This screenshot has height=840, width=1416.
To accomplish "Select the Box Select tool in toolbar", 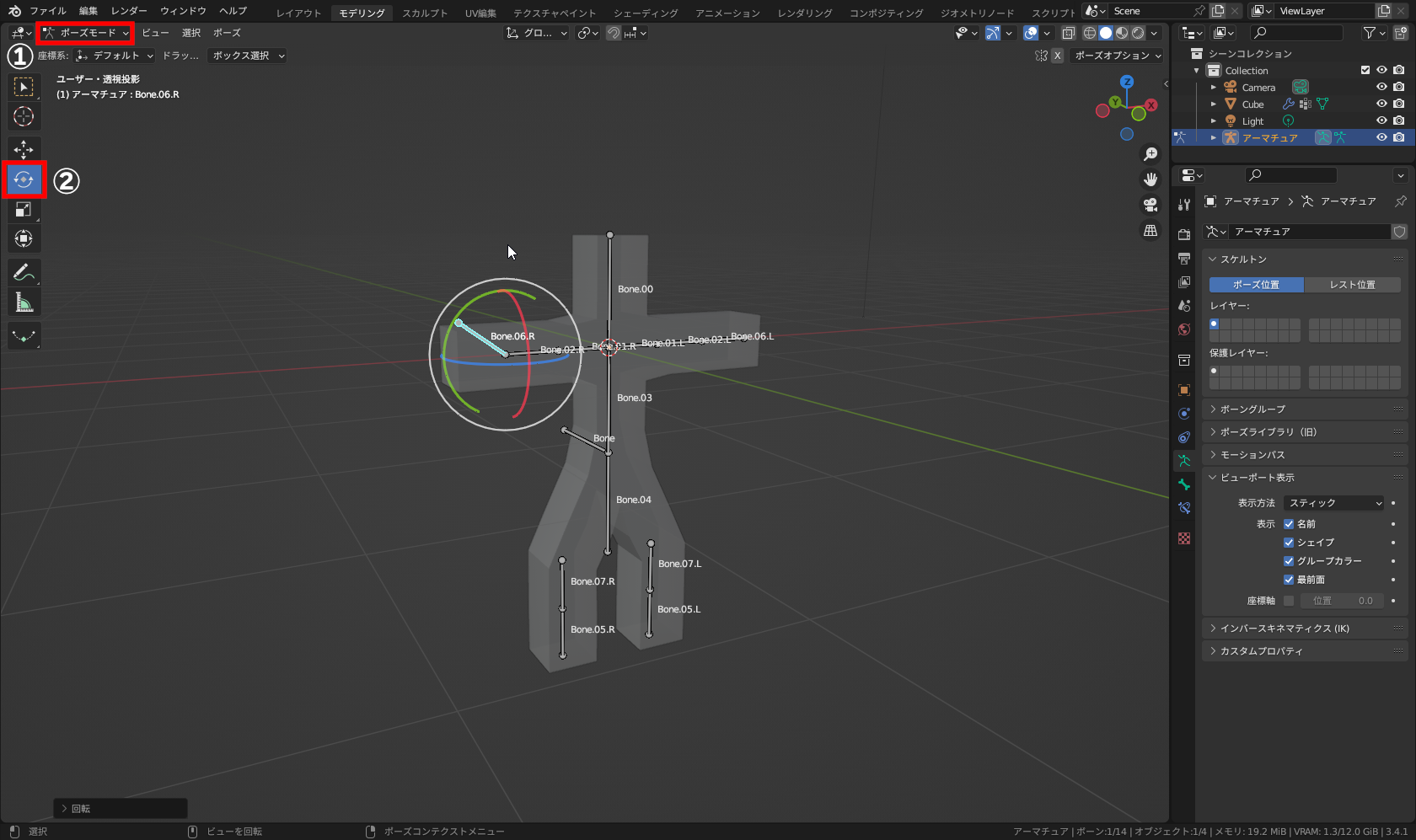I will pyautogui.click(x=24, y=87).
